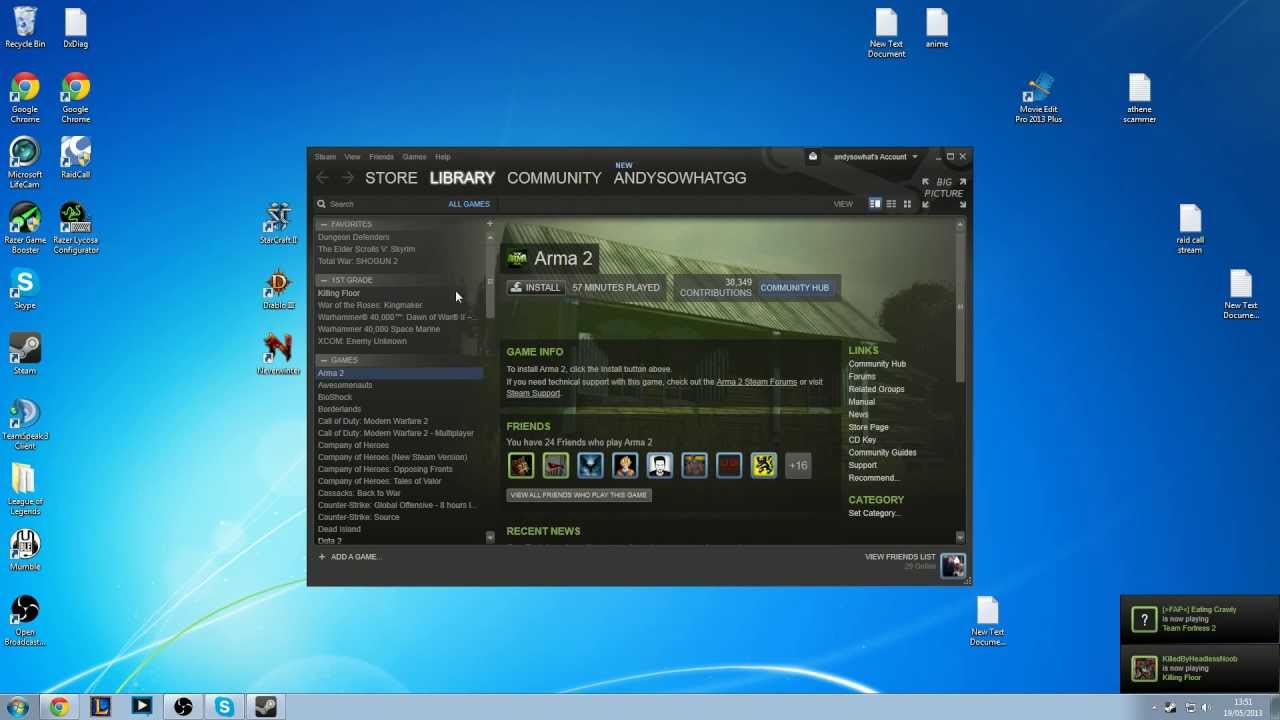Switch to detail view layout icon
Viewport: 1280px width, 720px height.
875,204
